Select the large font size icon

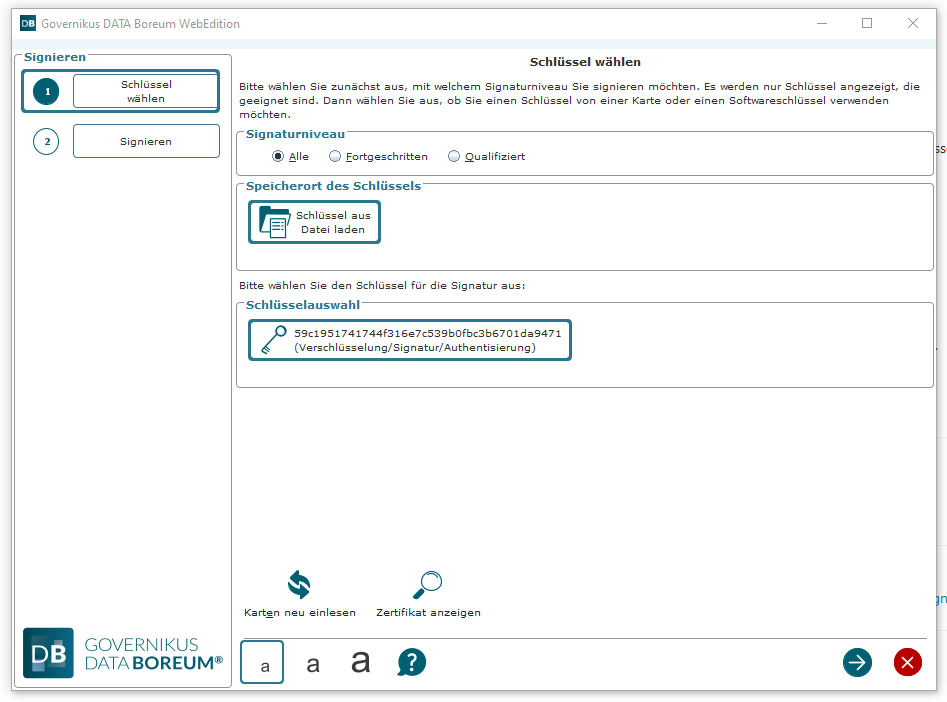[361, 662]
